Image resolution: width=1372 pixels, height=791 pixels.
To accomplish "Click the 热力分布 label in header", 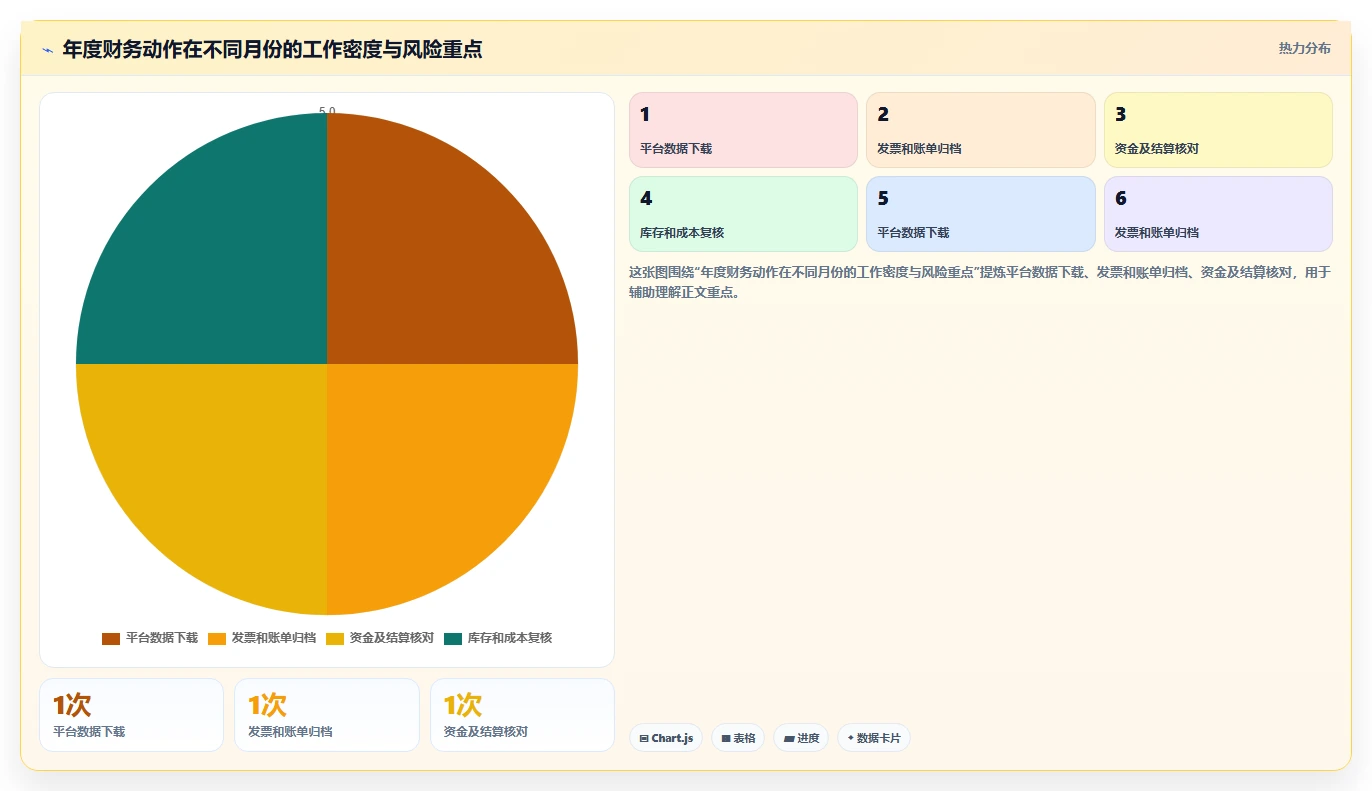I will pyautogui.click(x=1304, y=48).
